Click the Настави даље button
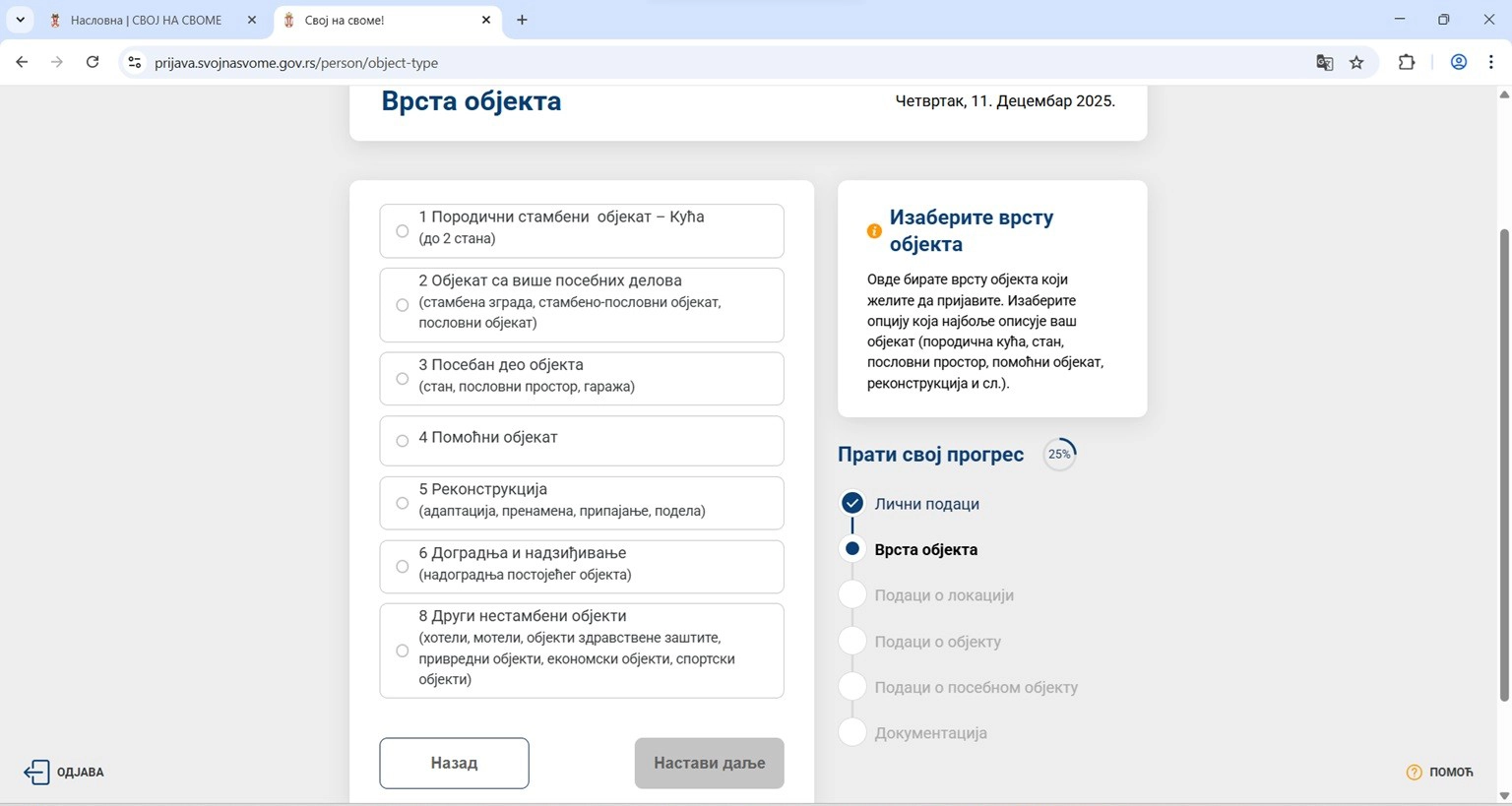 click(x=709, y=763)
